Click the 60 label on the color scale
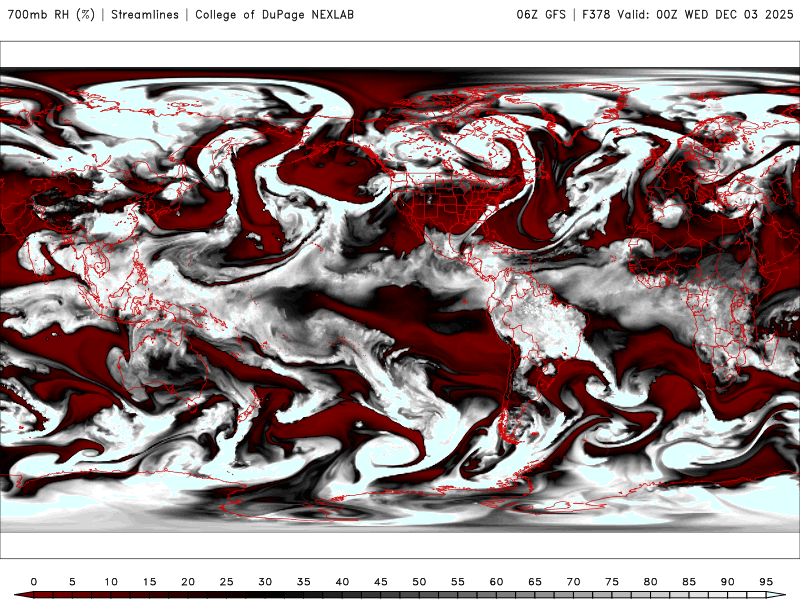The width and height of the screenshot is (800, 600). (496, 582)
